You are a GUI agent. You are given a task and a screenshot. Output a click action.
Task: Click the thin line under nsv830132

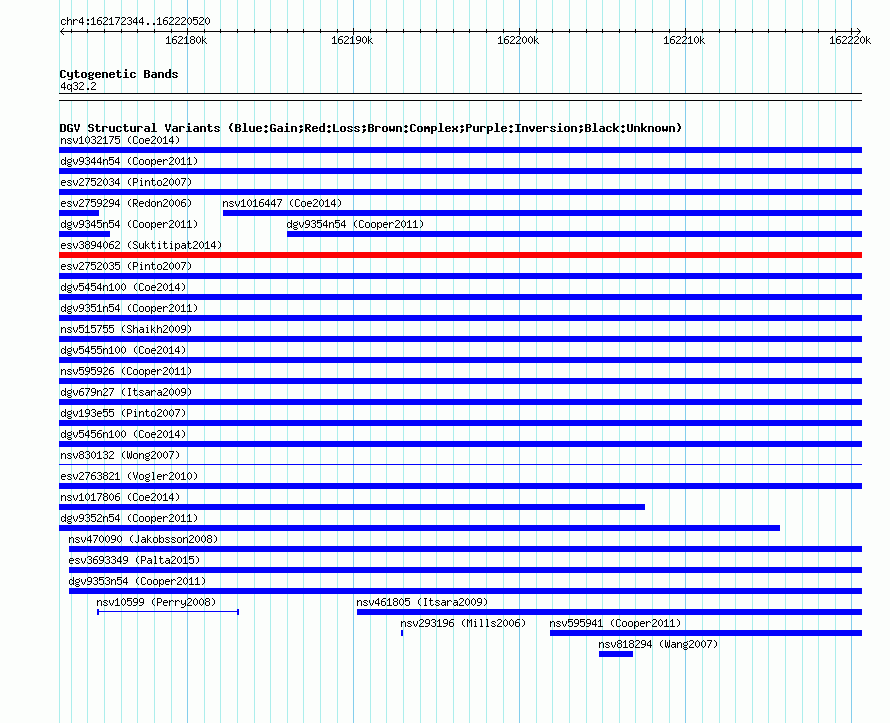[460, 465]
